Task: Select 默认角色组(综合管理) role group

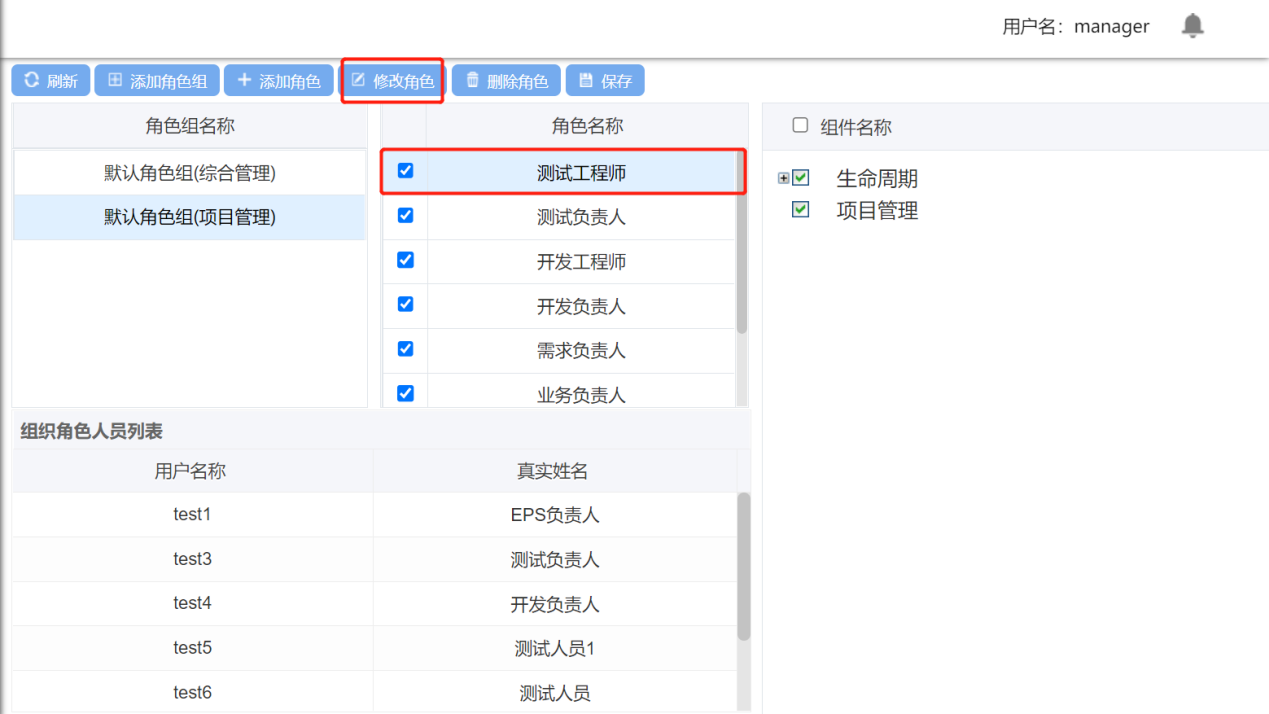Action: tap(189, 173)
